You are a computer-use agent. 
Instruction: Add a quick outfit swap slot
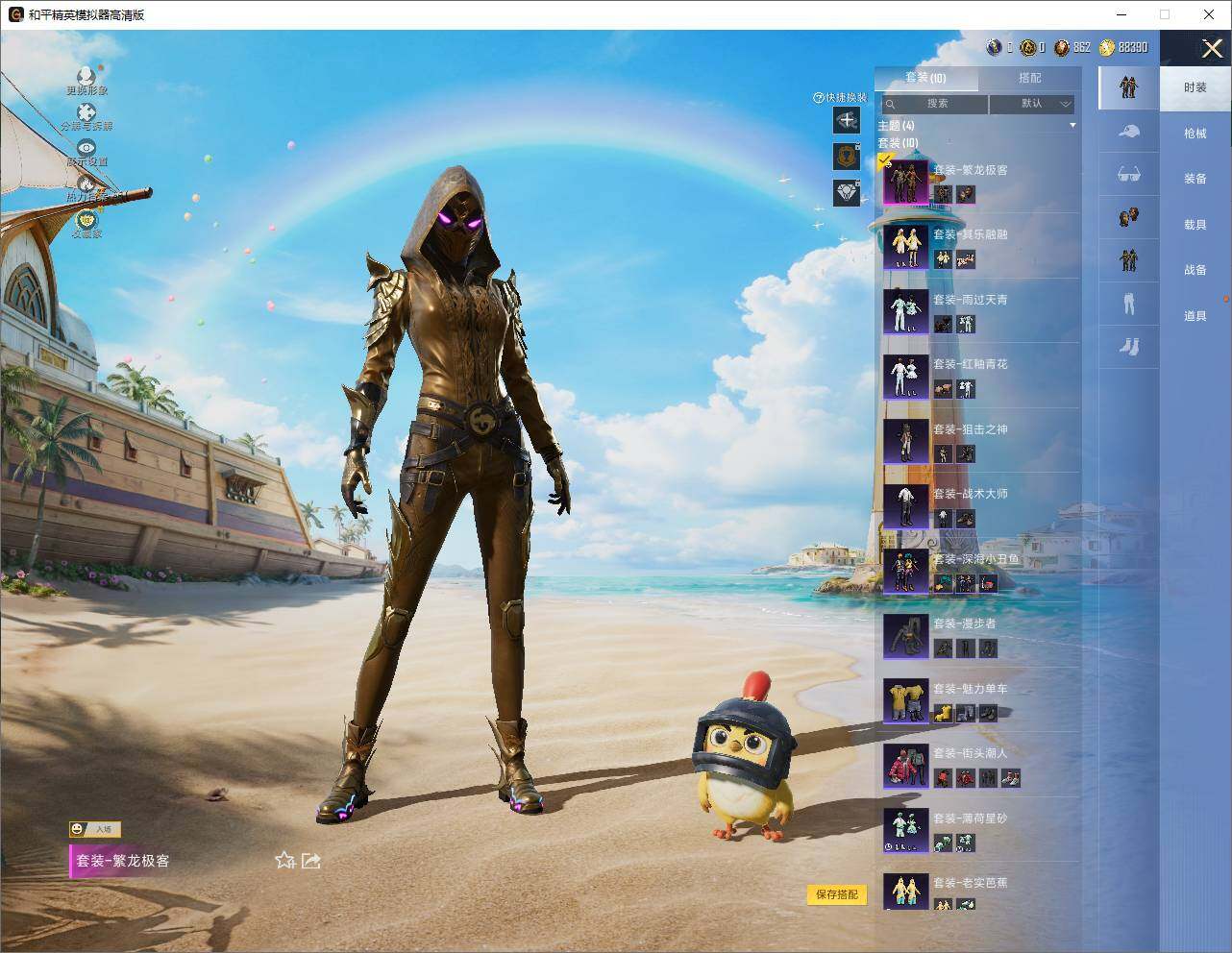click(847, 120)
